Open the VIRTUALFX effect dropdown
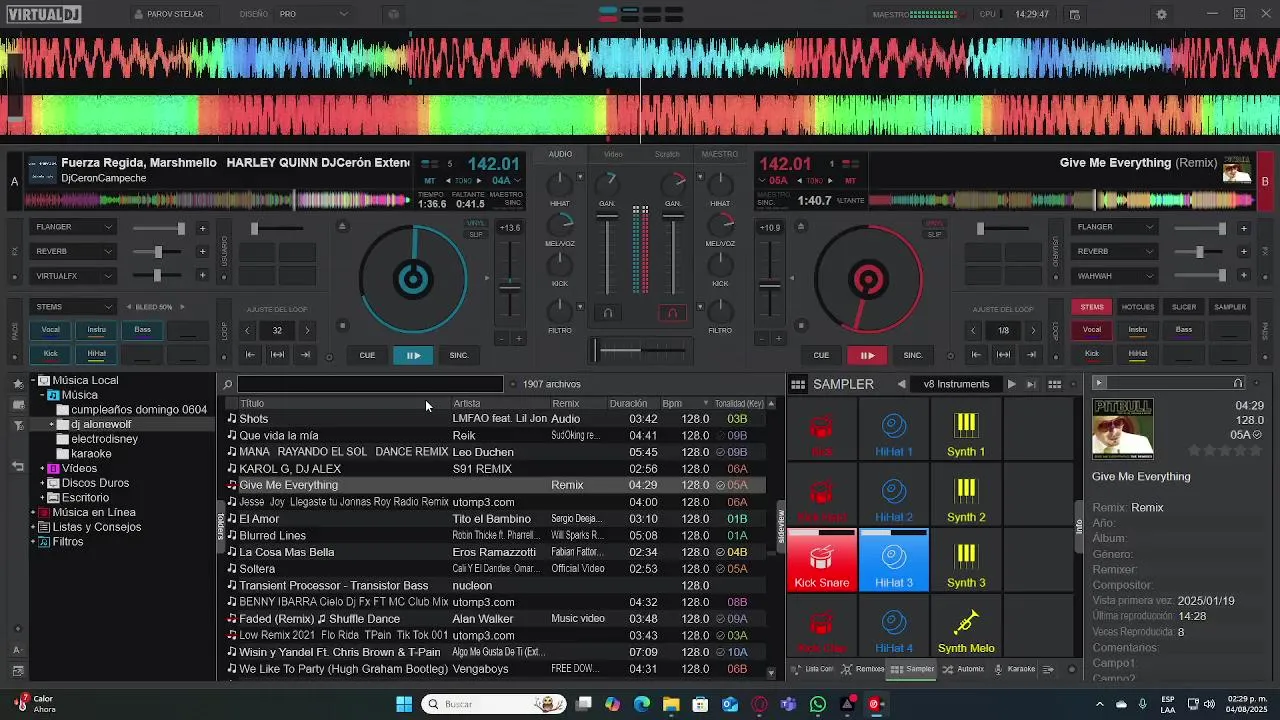The width and height of the screenshot is (1280, 720). [x=73, y=276]
